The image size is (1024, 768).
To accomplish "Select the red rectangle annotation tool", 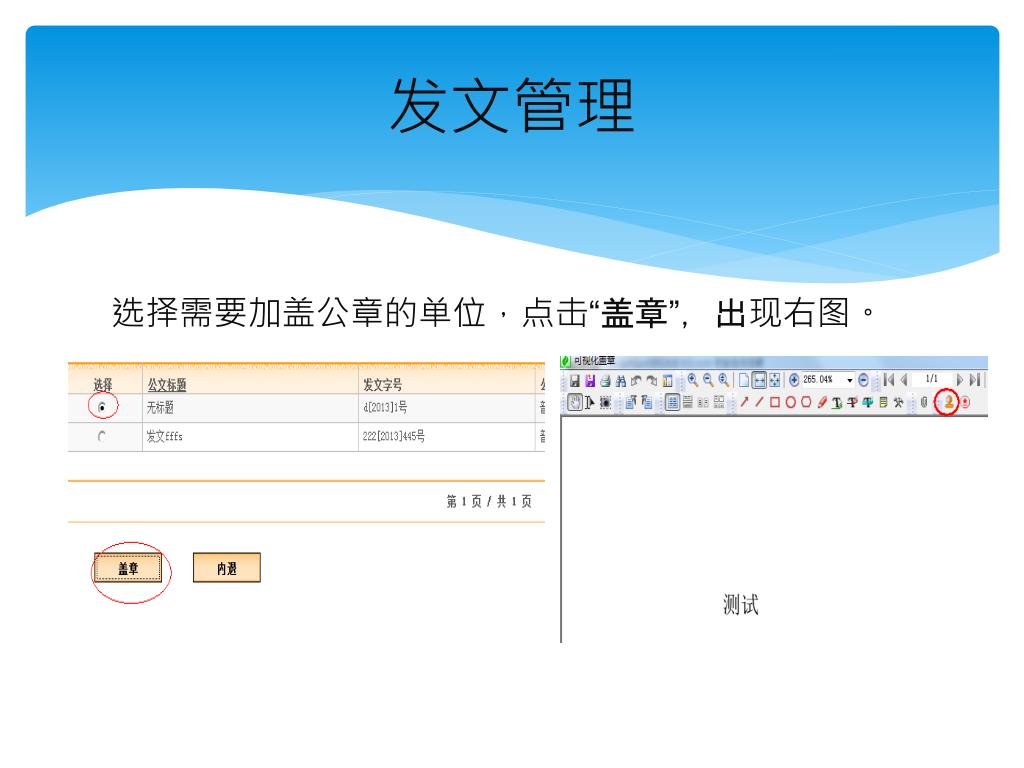I will click(x=775, y=402).
